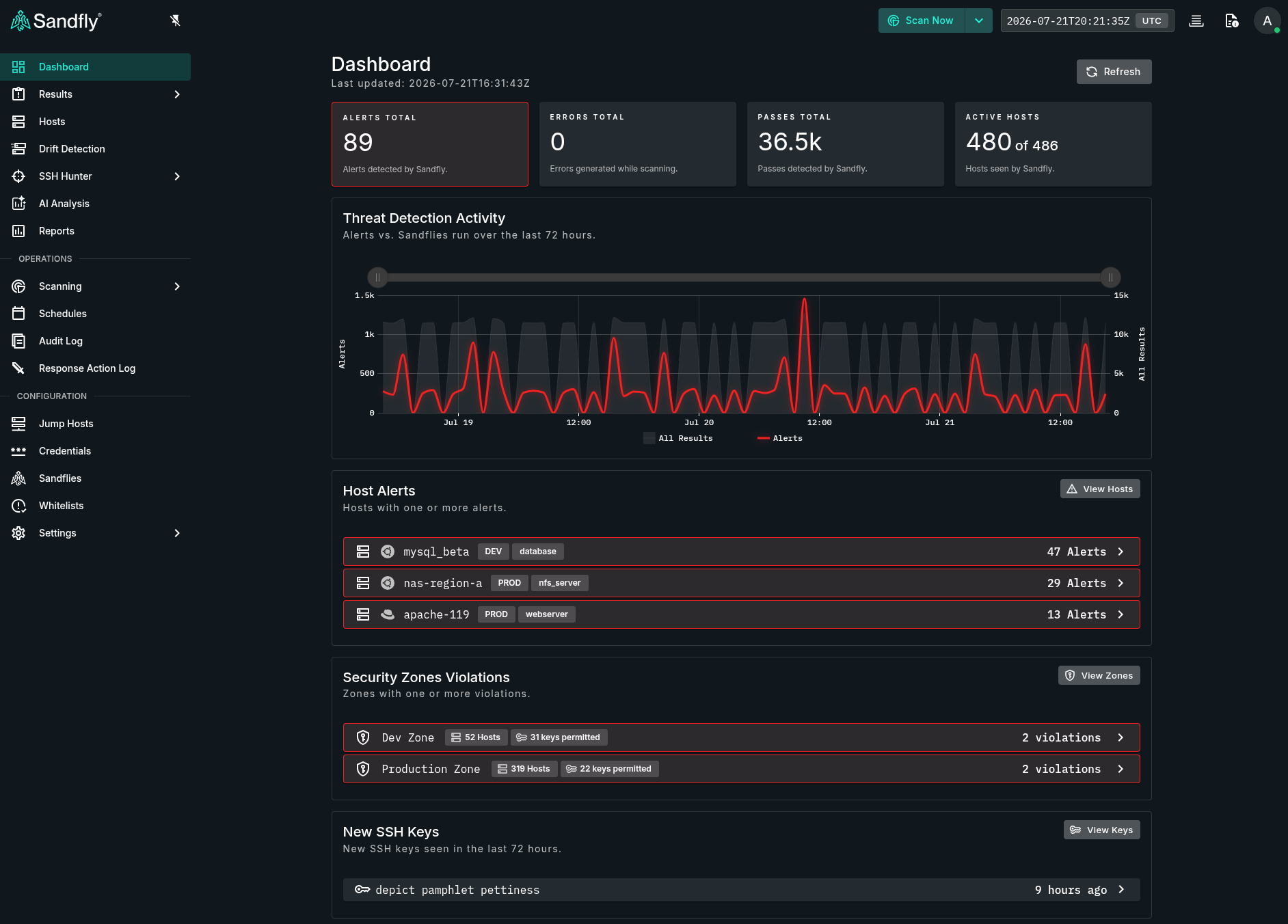
Task: Click the nas-region-a OS icon
Action: click(x=388, y=583)
